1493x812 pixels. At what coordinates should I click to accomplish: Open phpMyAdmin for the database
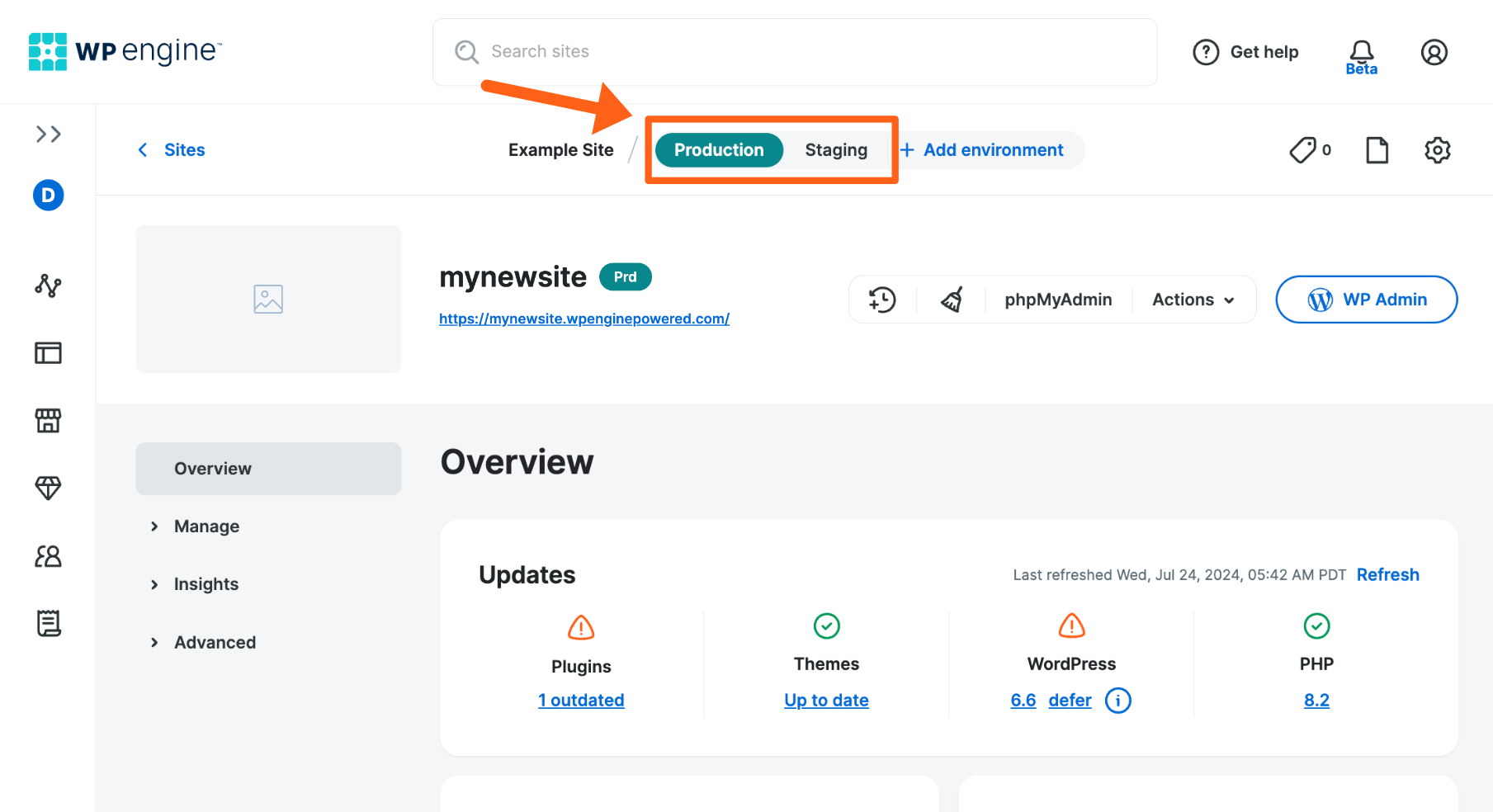[x=1058, y=299]
